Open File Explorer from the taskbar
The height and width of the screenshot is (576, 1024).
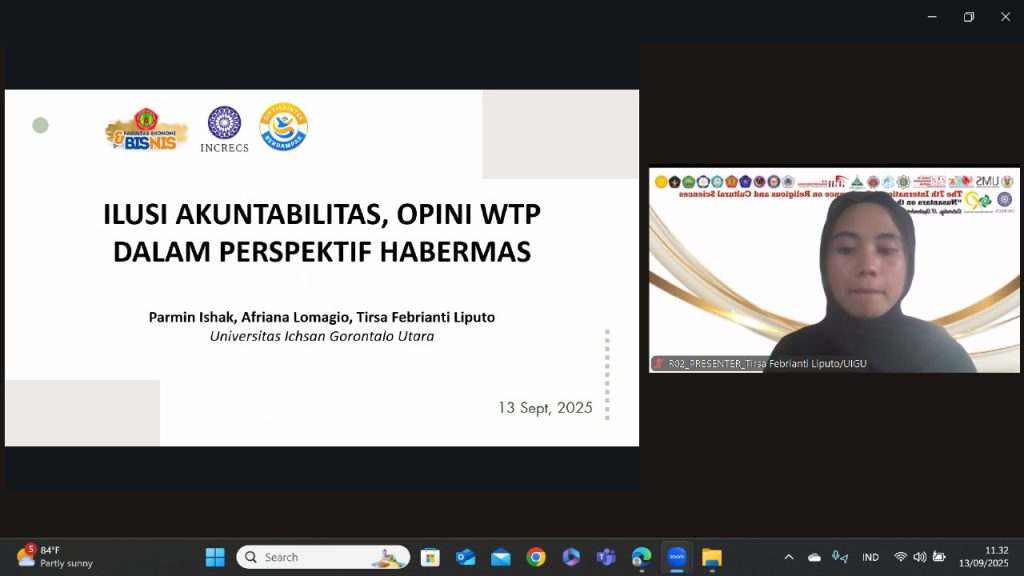pyautogui.click(x=711, y=557)
